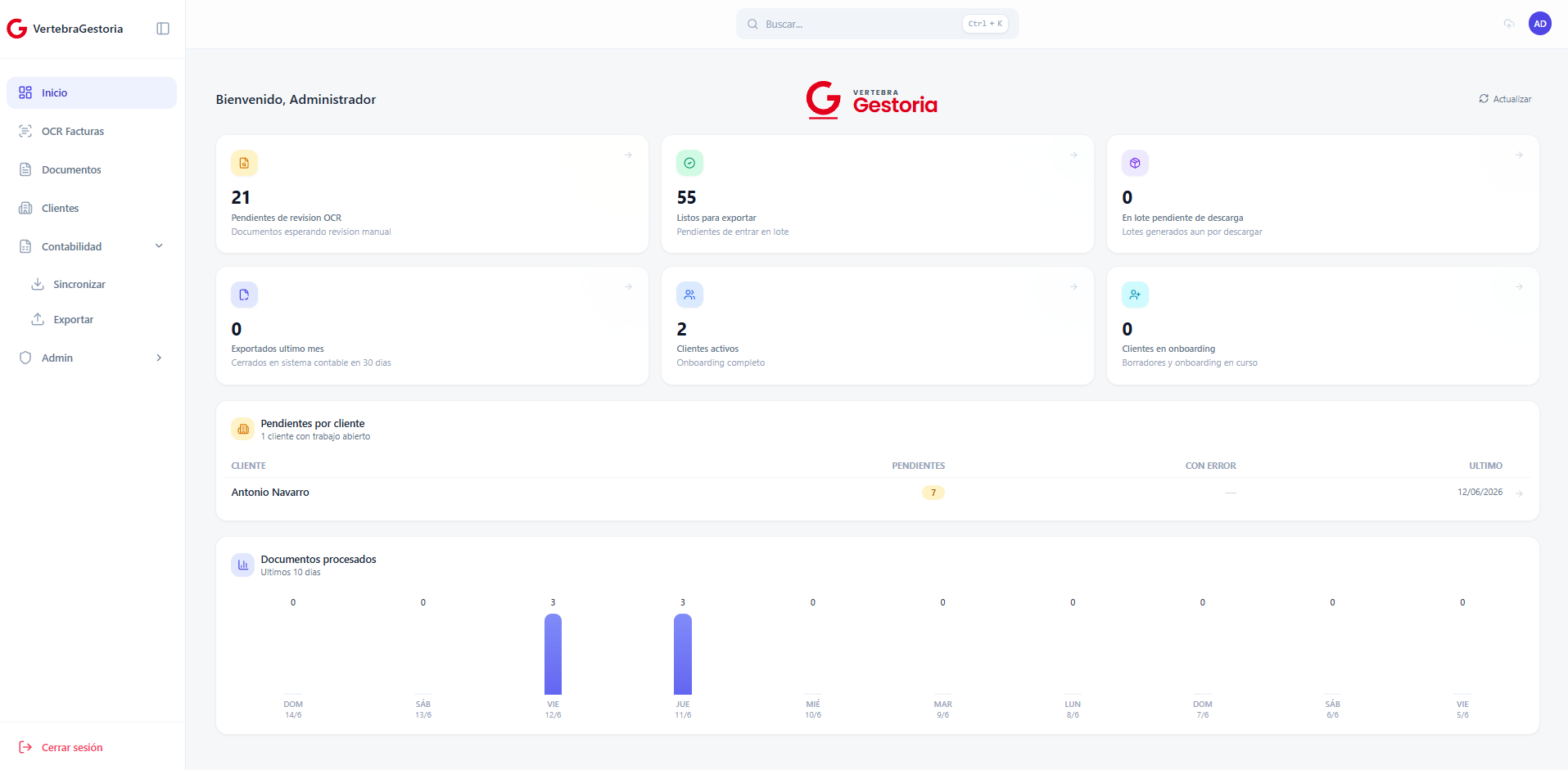
Task: Click the Actualizar refresh button
Action: 1505,99
